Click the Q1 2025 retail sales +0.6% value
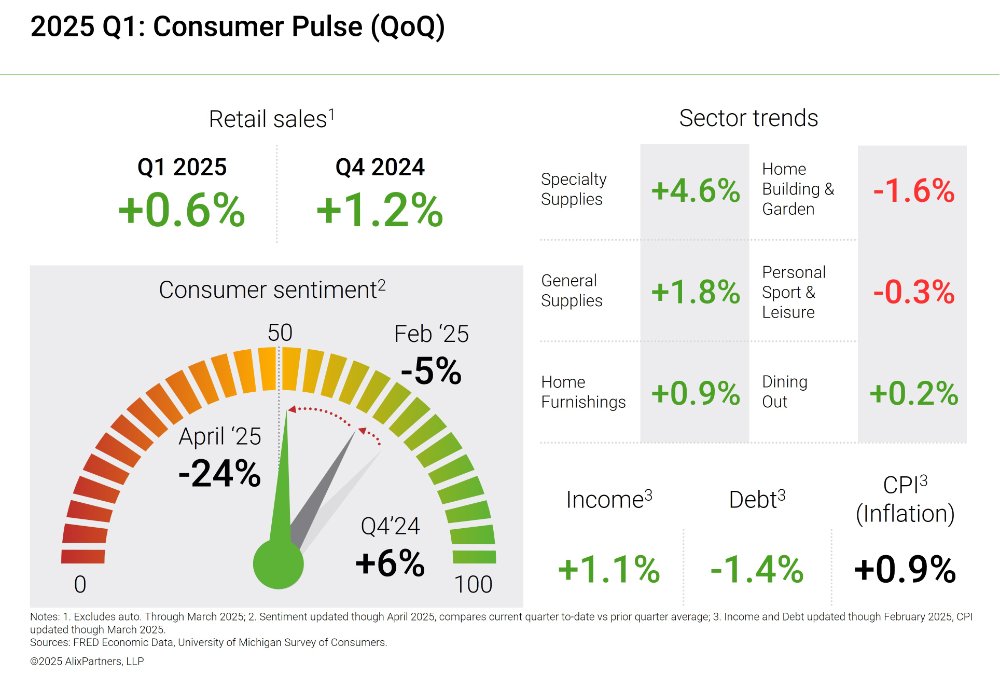The width and height of the screenshot is (1000, 674). (x=181, y=211)
